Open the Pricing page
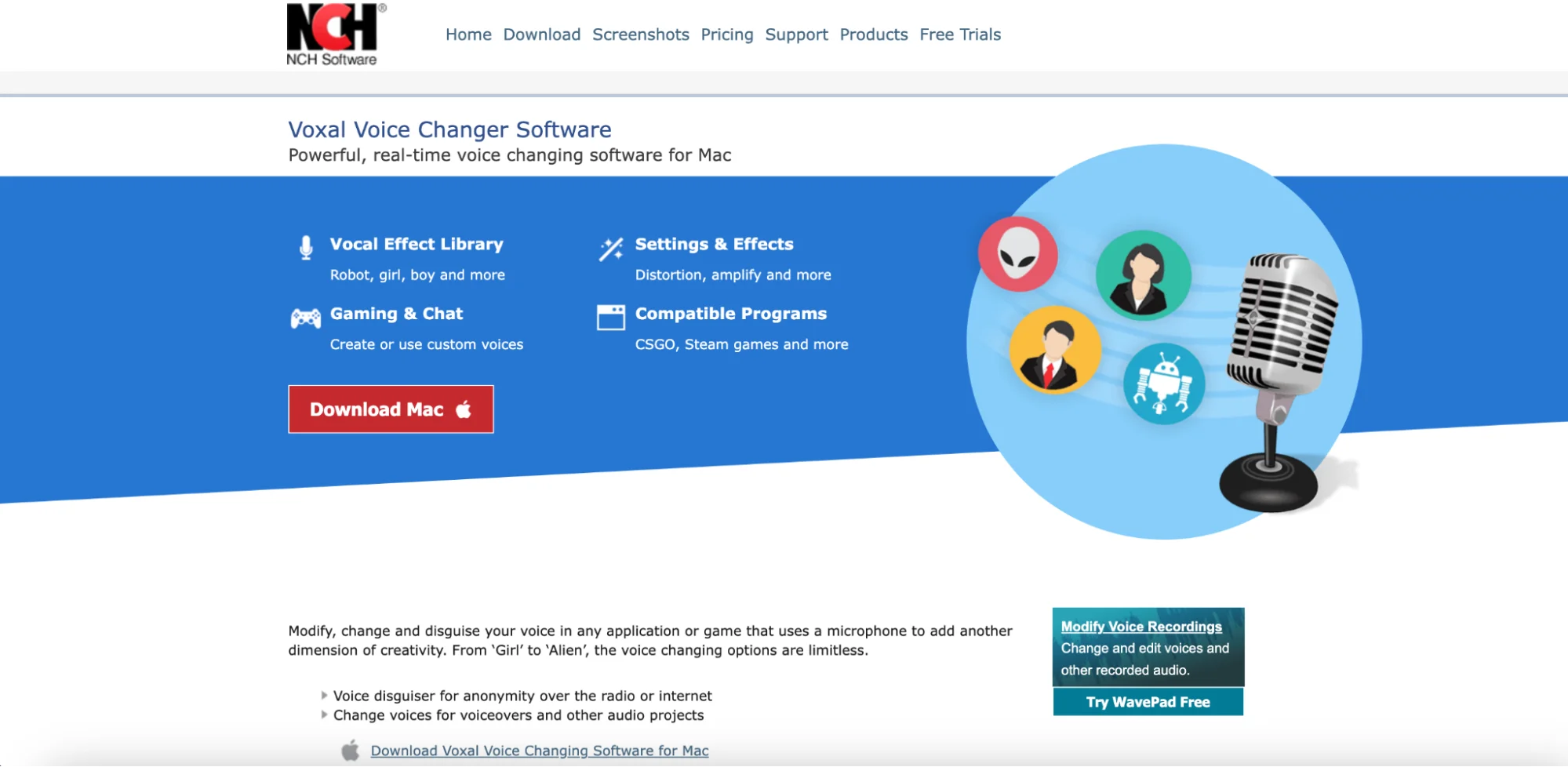The height and width of the screenshot is (767, 1568). (726, 35)
